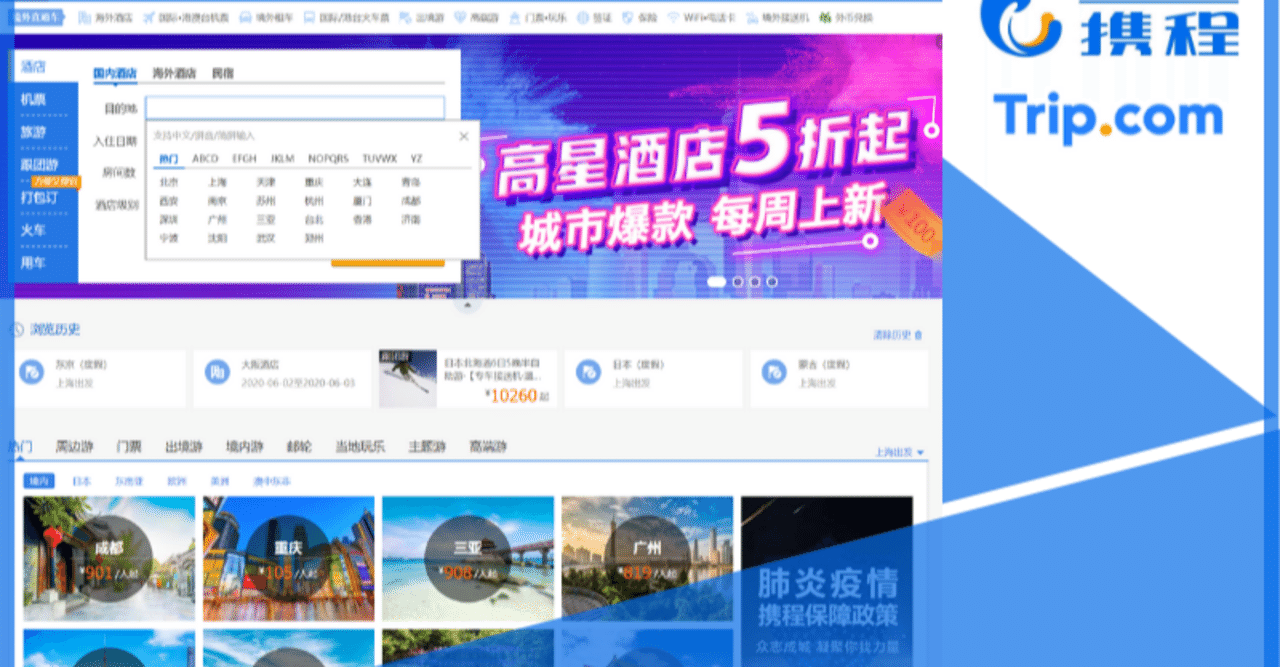Select the ABCD city group tab

pos(205,159)
